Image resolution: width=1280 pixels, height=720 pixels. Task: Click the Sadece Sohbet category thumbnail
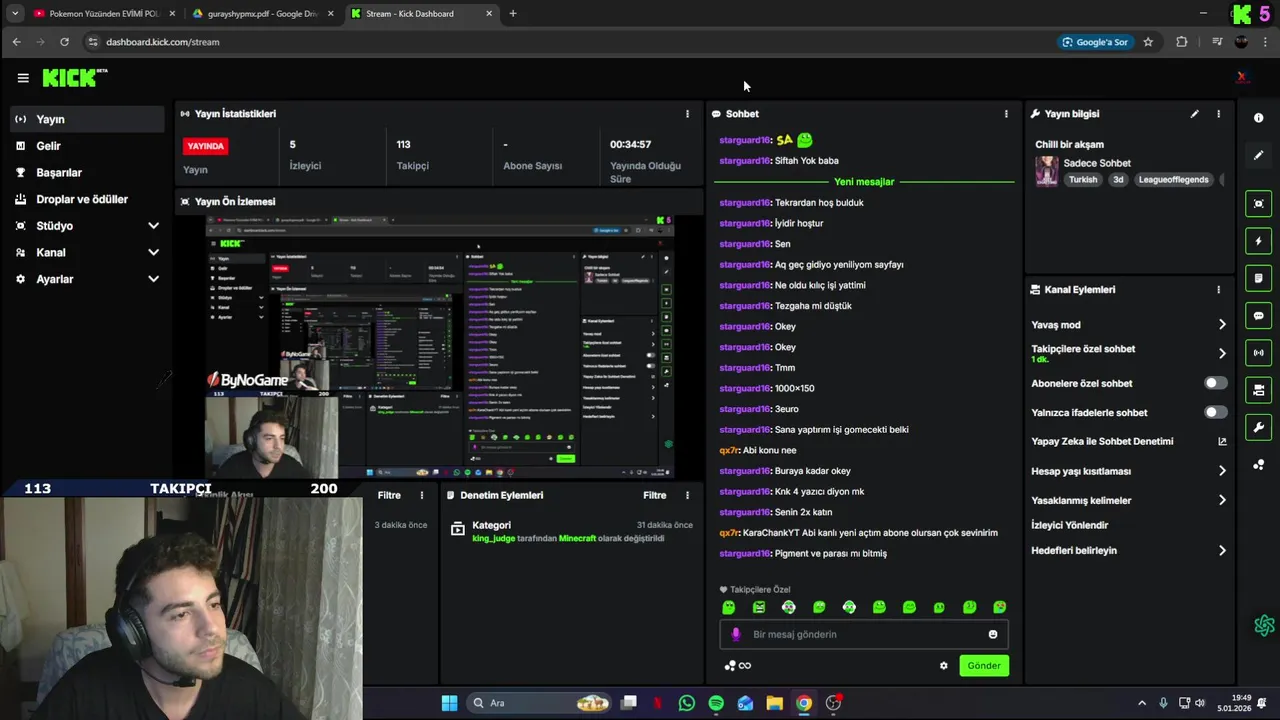(1047, 171)
